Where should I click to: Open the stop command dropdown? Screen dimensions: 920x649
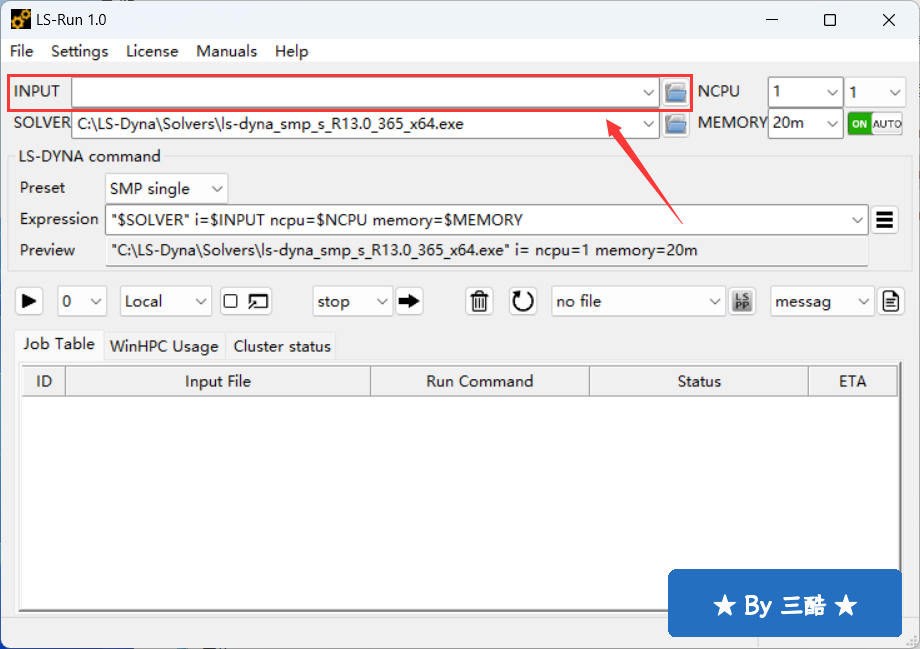click(x=352, y=301)
